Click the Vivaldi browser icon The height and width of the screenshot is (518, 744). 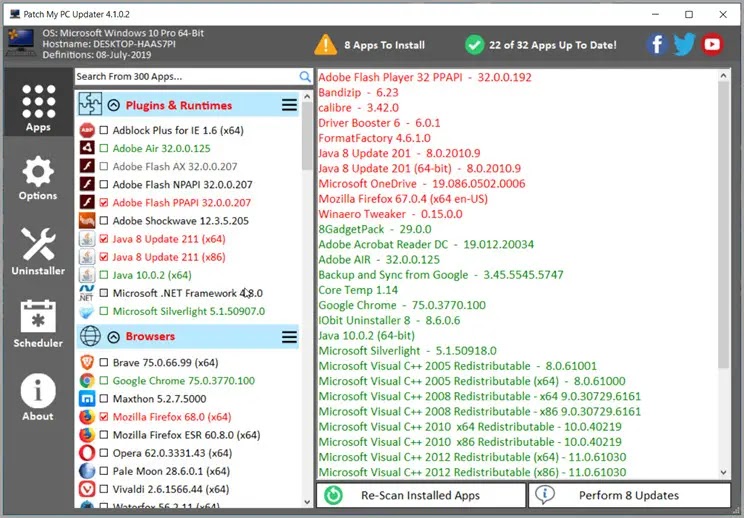(87, 489)
